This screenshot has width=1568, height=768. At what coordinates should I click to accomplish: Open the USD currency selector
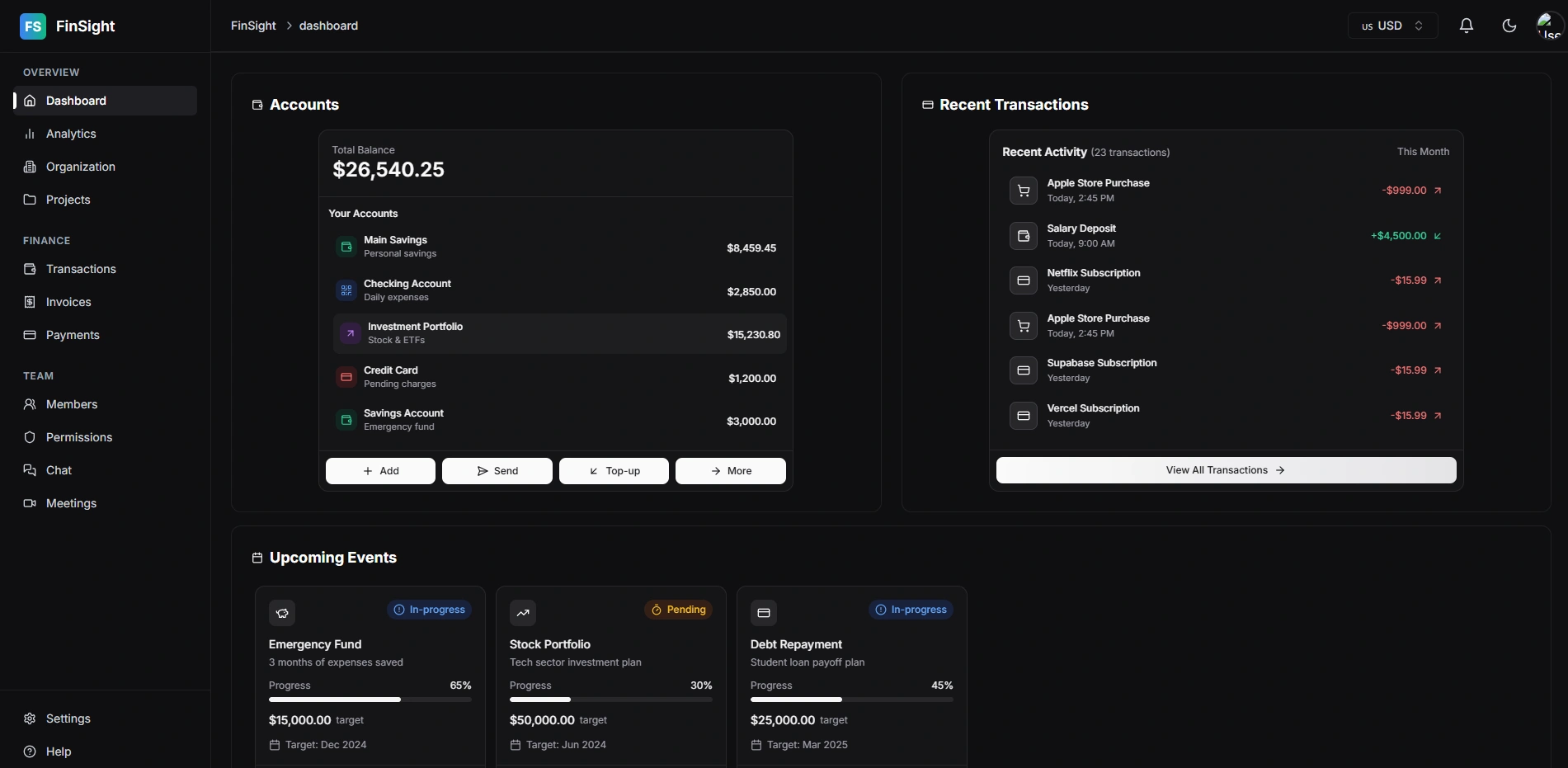point(1391,26)
